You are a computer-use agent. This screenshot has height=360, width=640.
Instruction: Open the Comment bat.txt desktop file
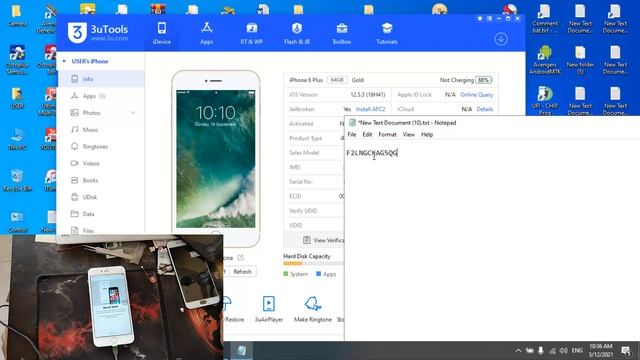tap(544, 19)
